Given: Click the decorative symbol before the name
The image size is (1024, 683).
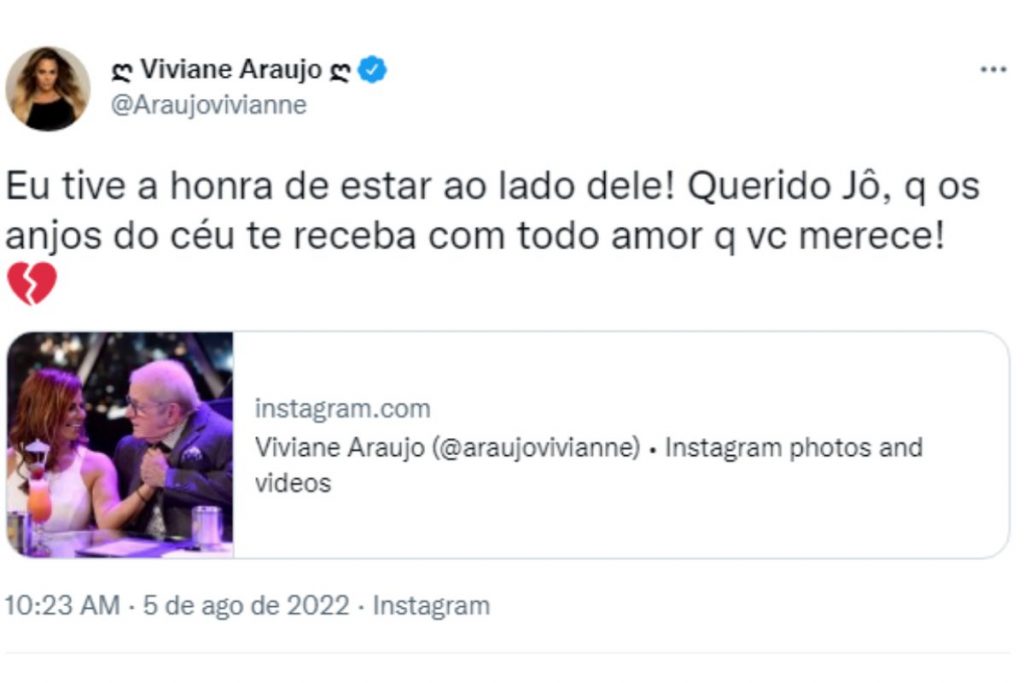Looking at the screenshot, I should point(124,70).
